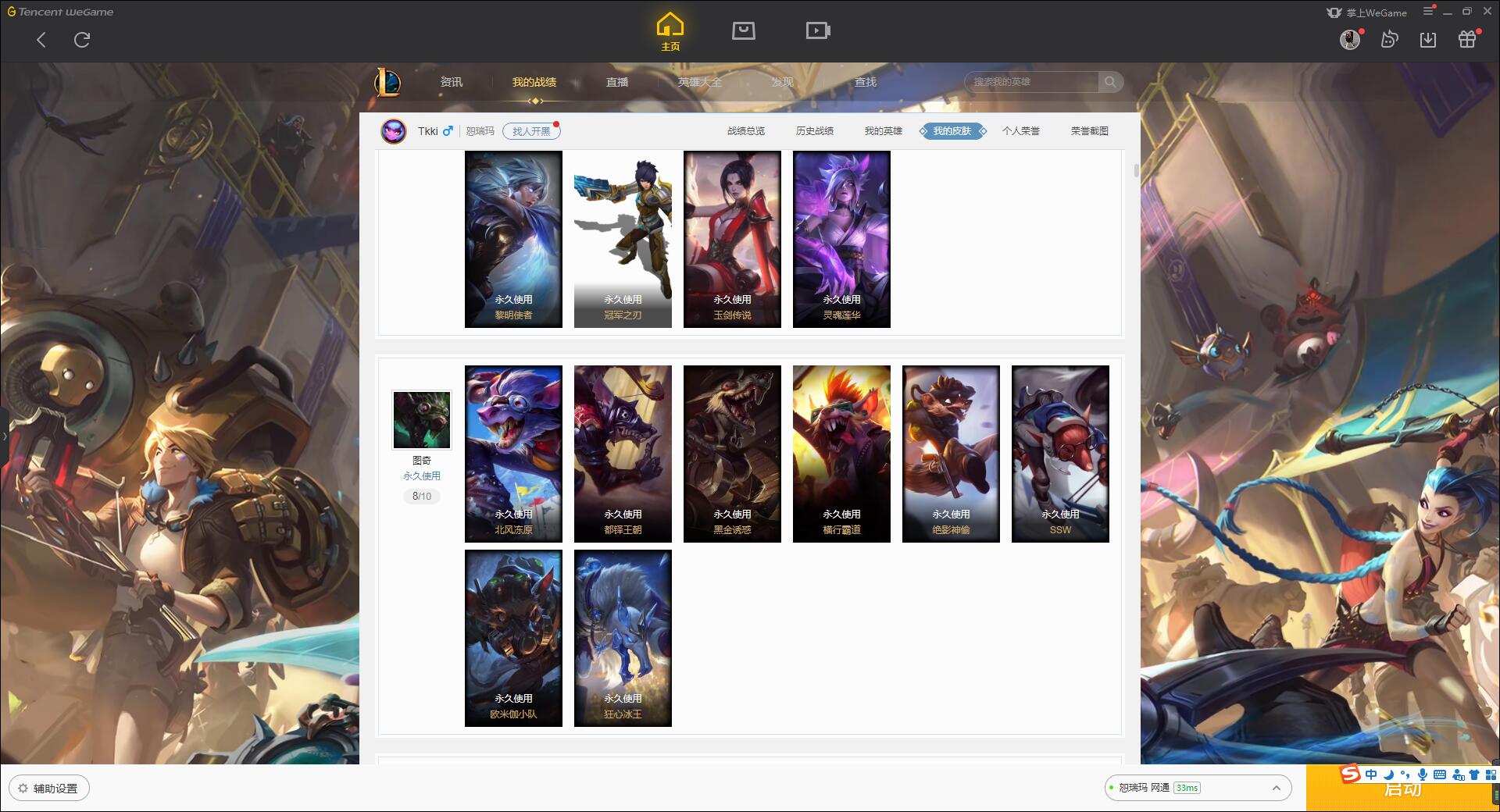Open the 绝影神偷 skin card
The image size is (1500, 812).
[951, 454]
